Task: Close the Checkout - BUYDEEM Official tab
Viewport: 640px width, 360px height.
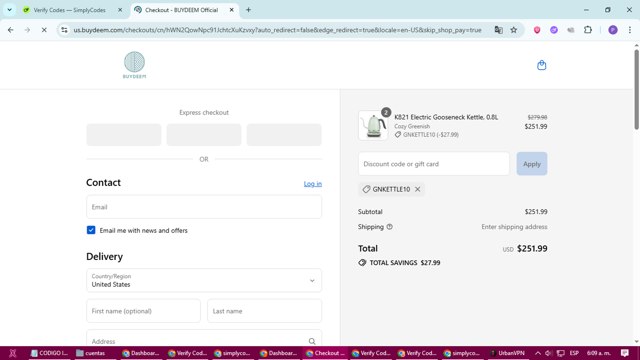Action: click(x=231, y=10)
